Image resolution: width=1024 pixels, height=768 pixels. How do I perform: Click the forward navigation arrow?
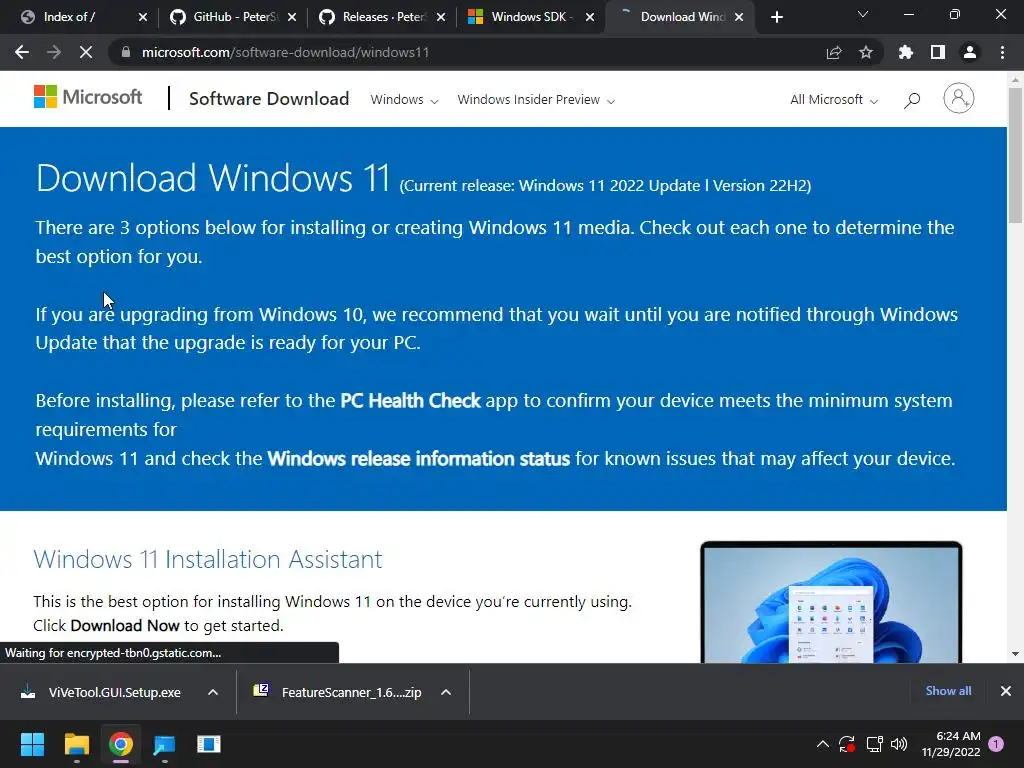pos(54,52)
